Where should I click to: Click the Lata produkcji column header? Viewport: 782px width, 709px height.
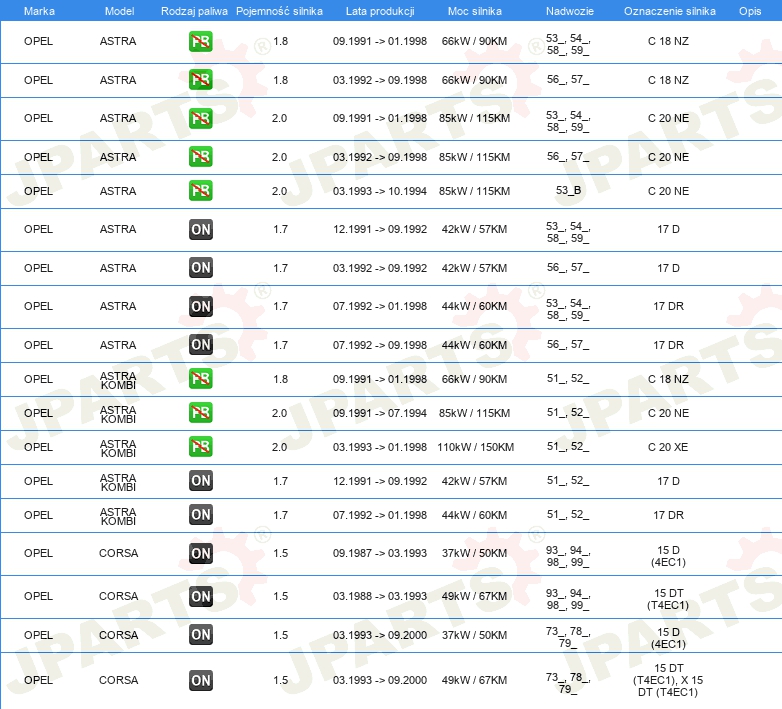pyautogui.click(x=380, y=11)
